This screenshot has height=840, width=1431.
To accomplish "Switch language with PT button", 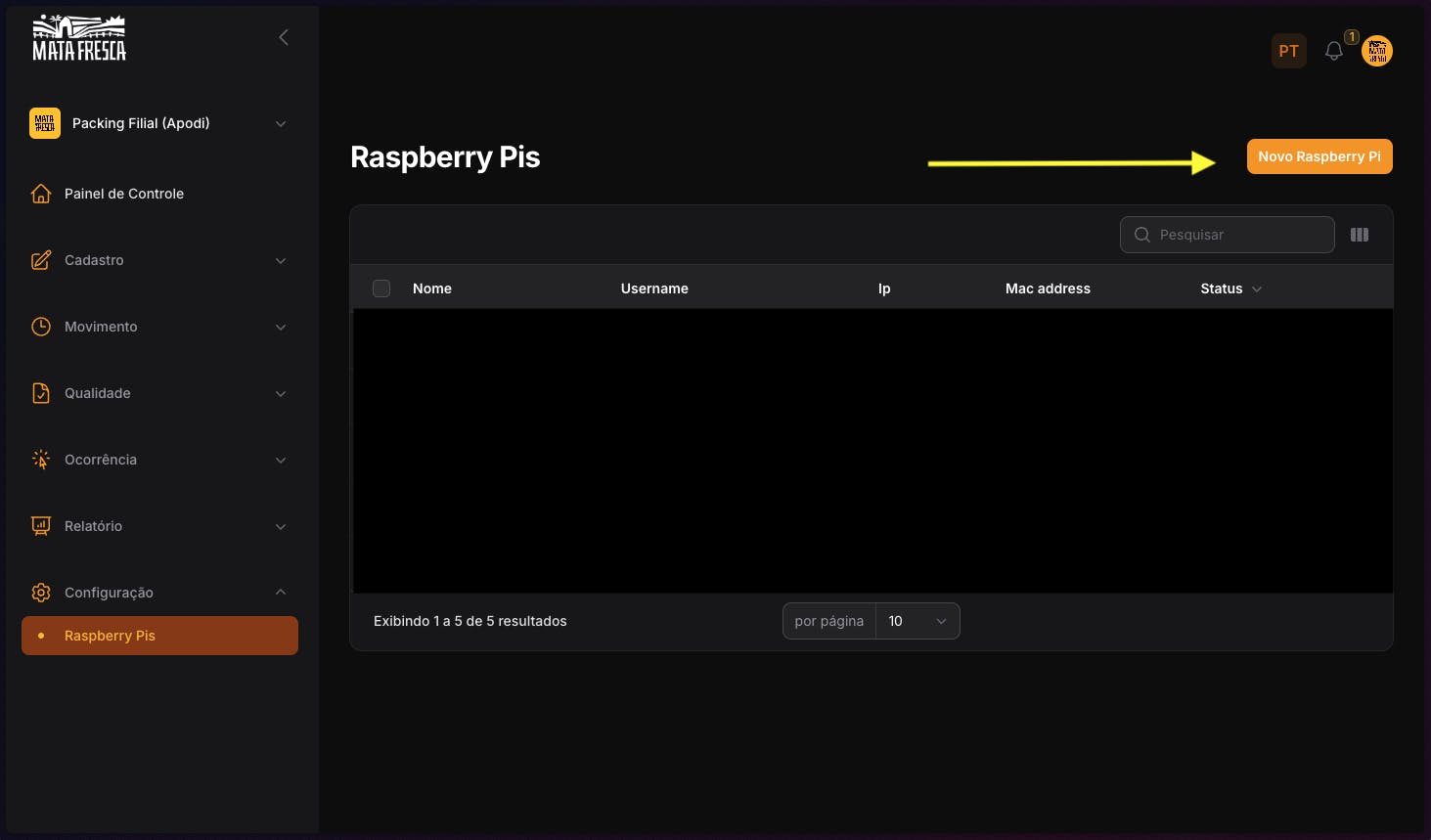I will click(1289, 51).
